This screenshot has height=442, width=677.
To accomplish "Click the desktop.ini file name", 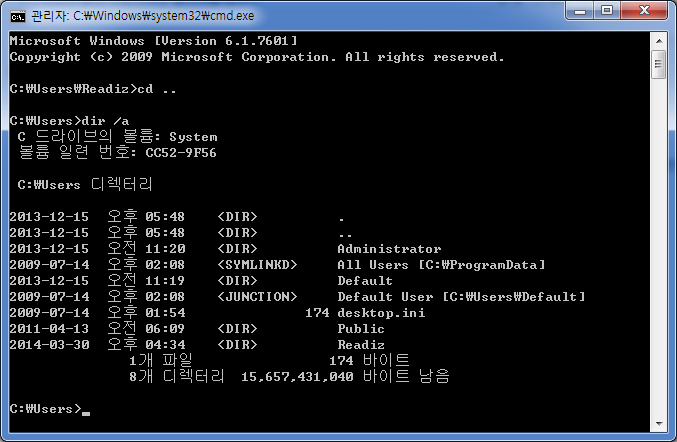I will tap(381, 313).
